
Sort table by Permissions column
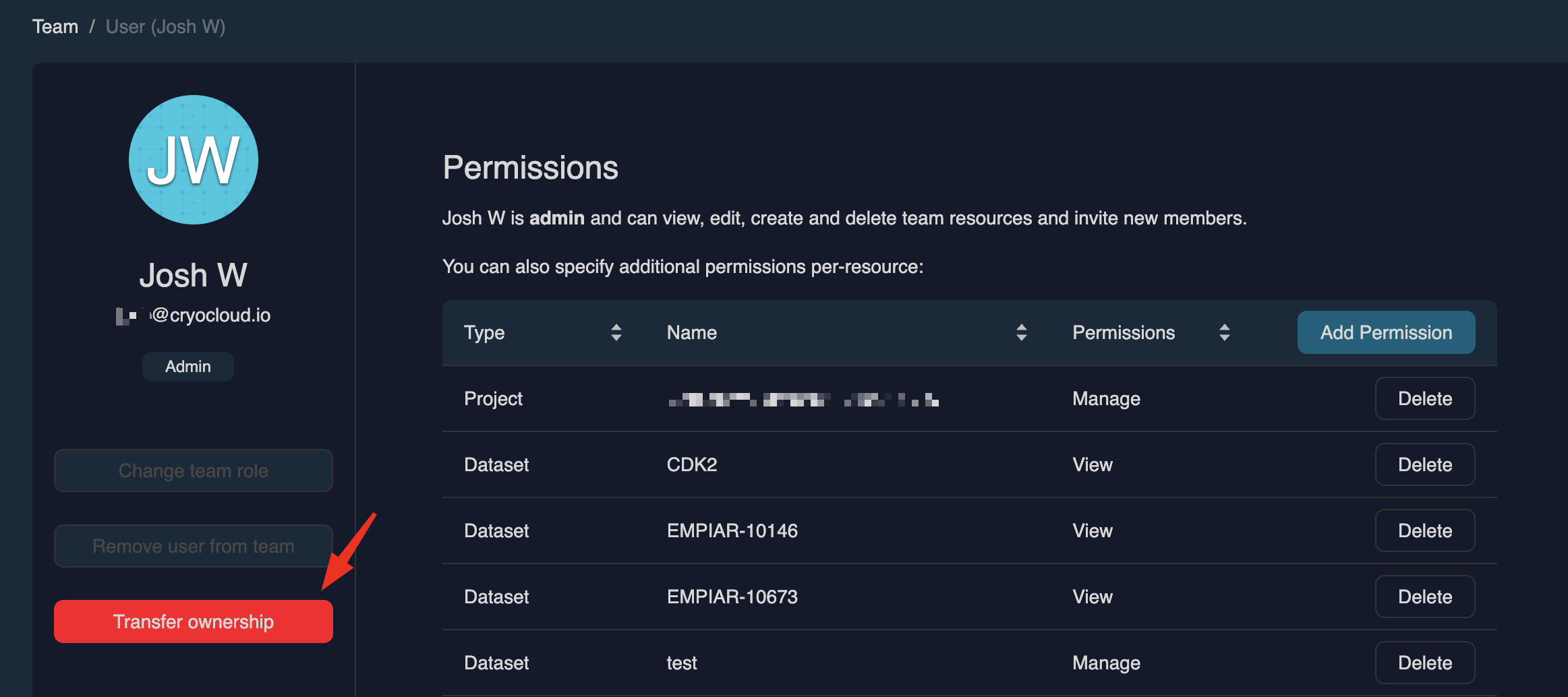[1224, 332]
